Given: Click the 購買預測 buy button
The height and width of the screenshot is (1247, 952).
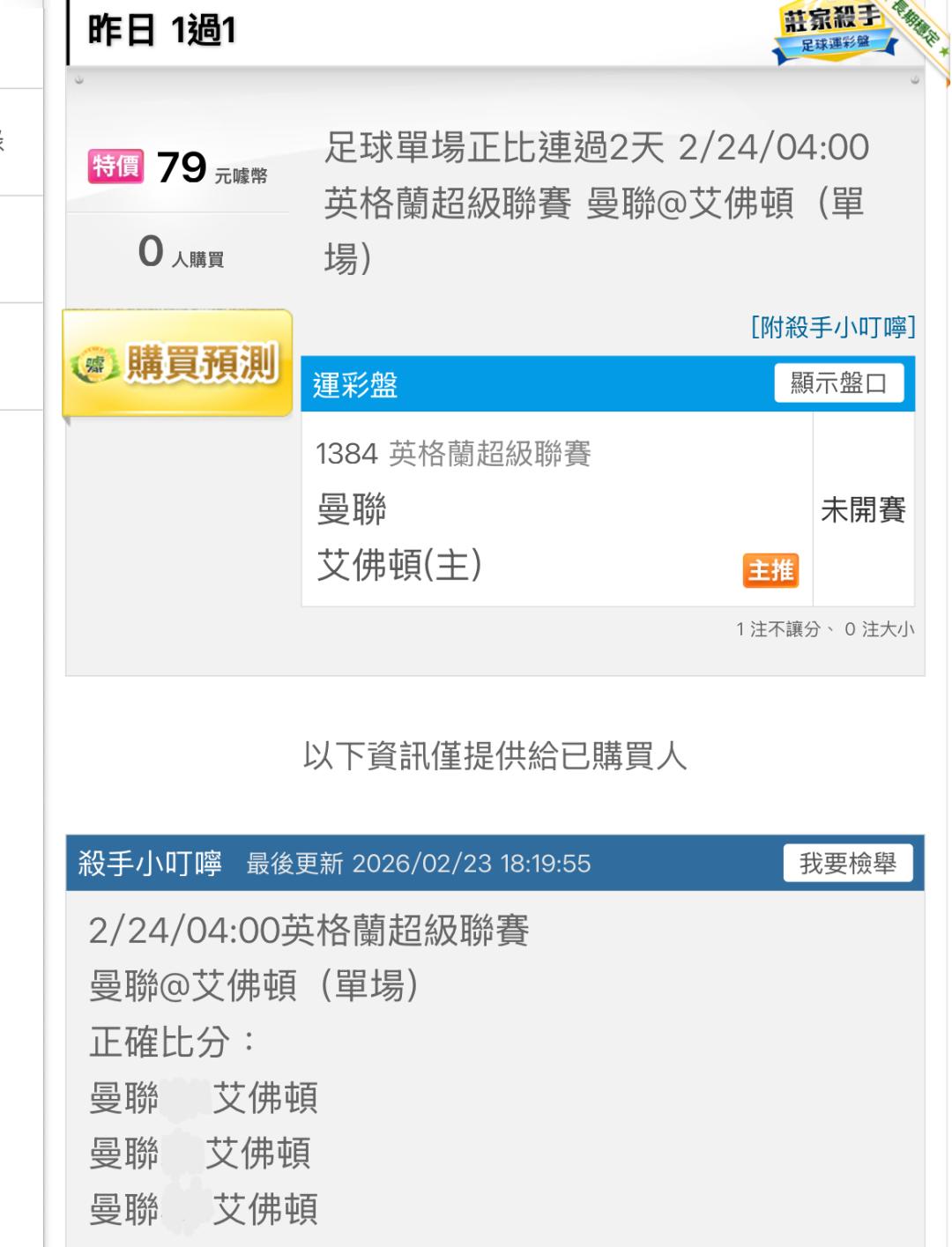Looking at the screenshot, I should coord(179,363).
